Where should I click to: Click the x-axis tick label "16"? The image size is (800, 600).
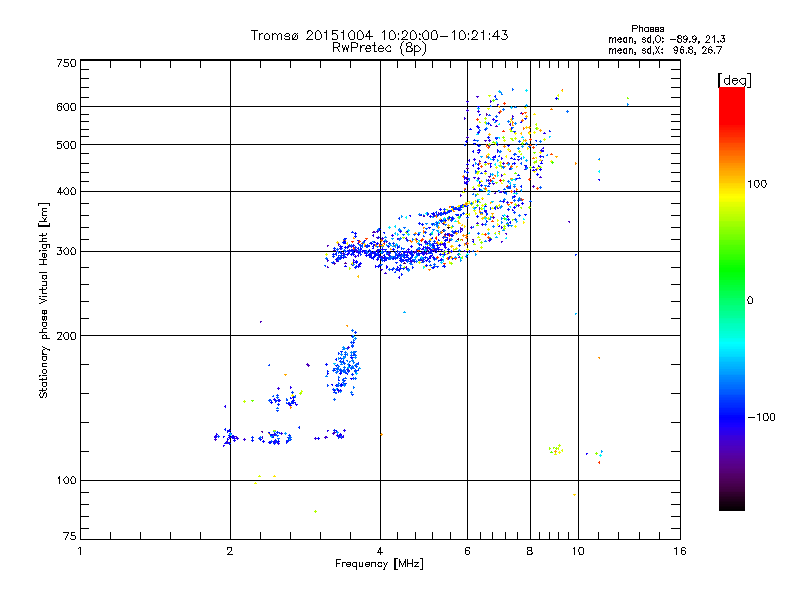[680, 551]
